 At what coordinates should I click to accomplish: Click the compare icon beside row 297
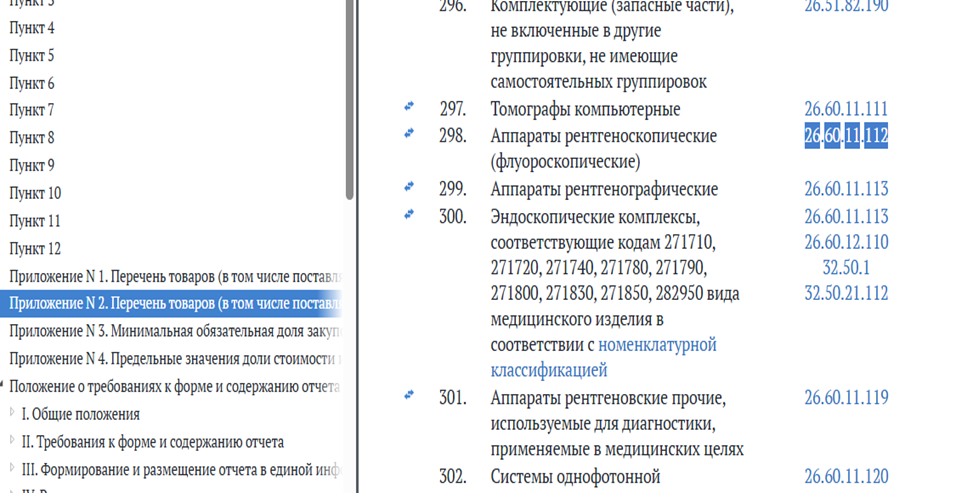[x=408, y=106]
